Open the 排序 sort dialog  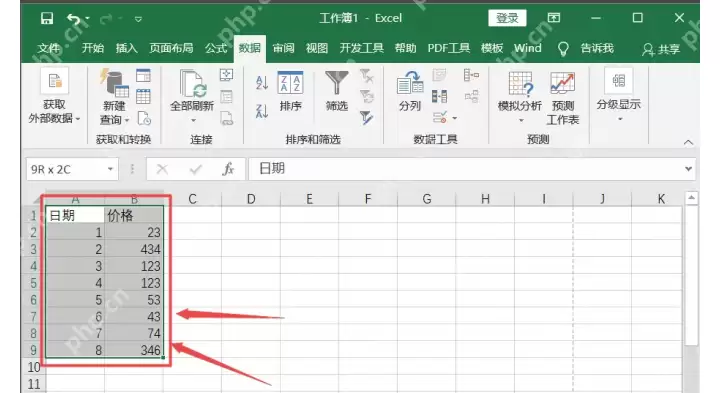pos(290,91)
